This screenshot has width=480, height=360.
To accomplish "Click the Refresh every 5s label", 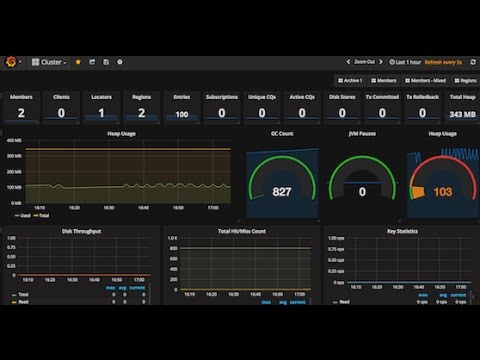I will 443,62.
